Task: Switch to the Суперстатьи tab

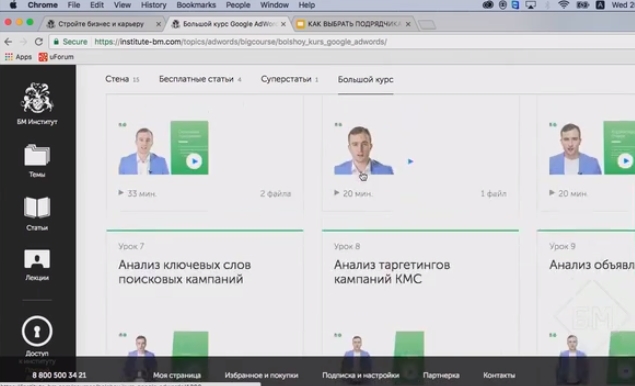Action: pyautogui.click(x=286, y=79)
